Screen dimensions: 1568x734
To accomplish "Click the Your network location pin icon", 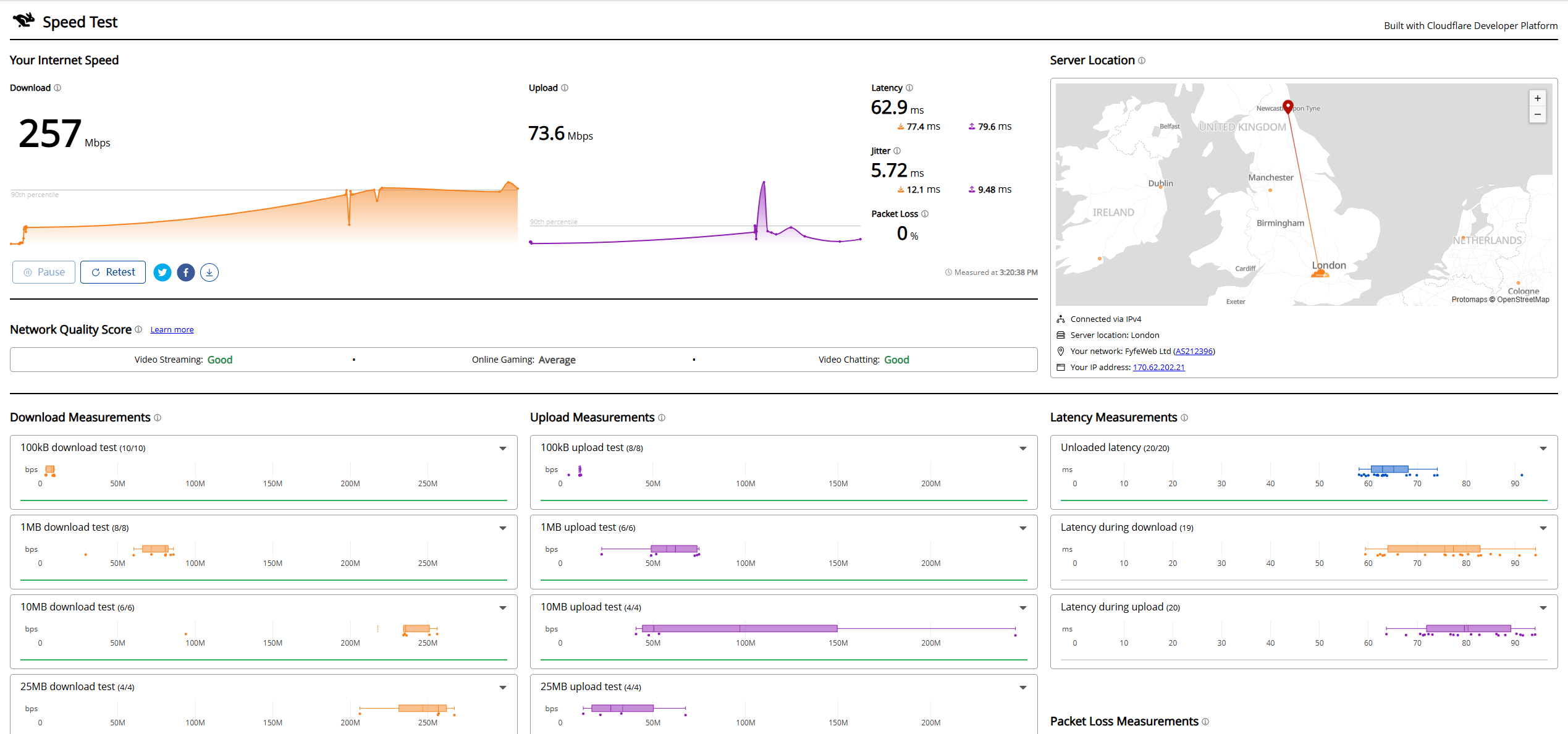I will point(1061,352).
